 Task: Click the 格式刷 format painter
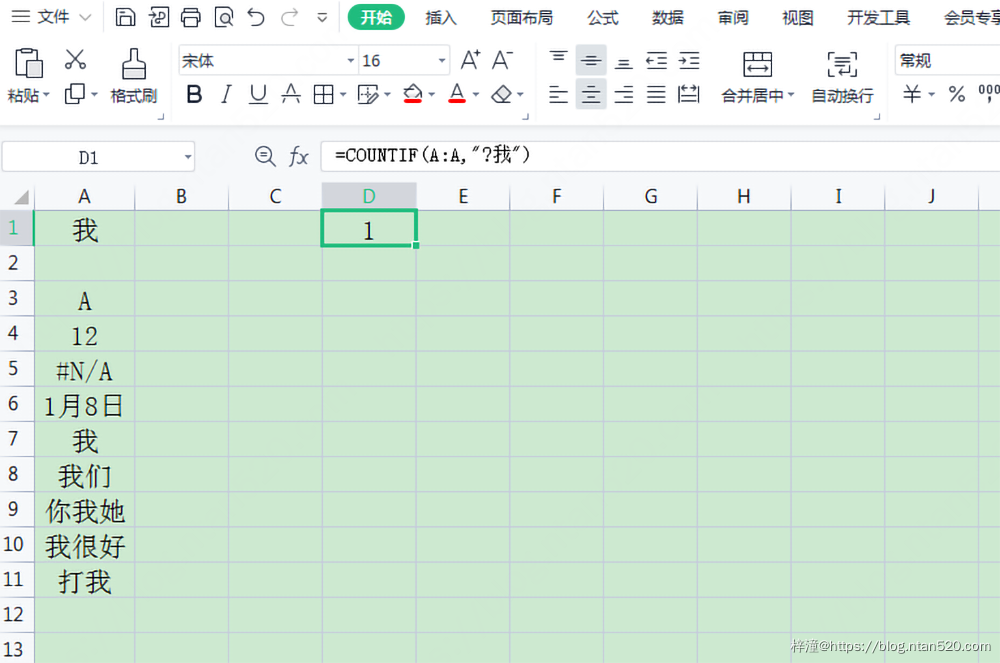point(134,76)
